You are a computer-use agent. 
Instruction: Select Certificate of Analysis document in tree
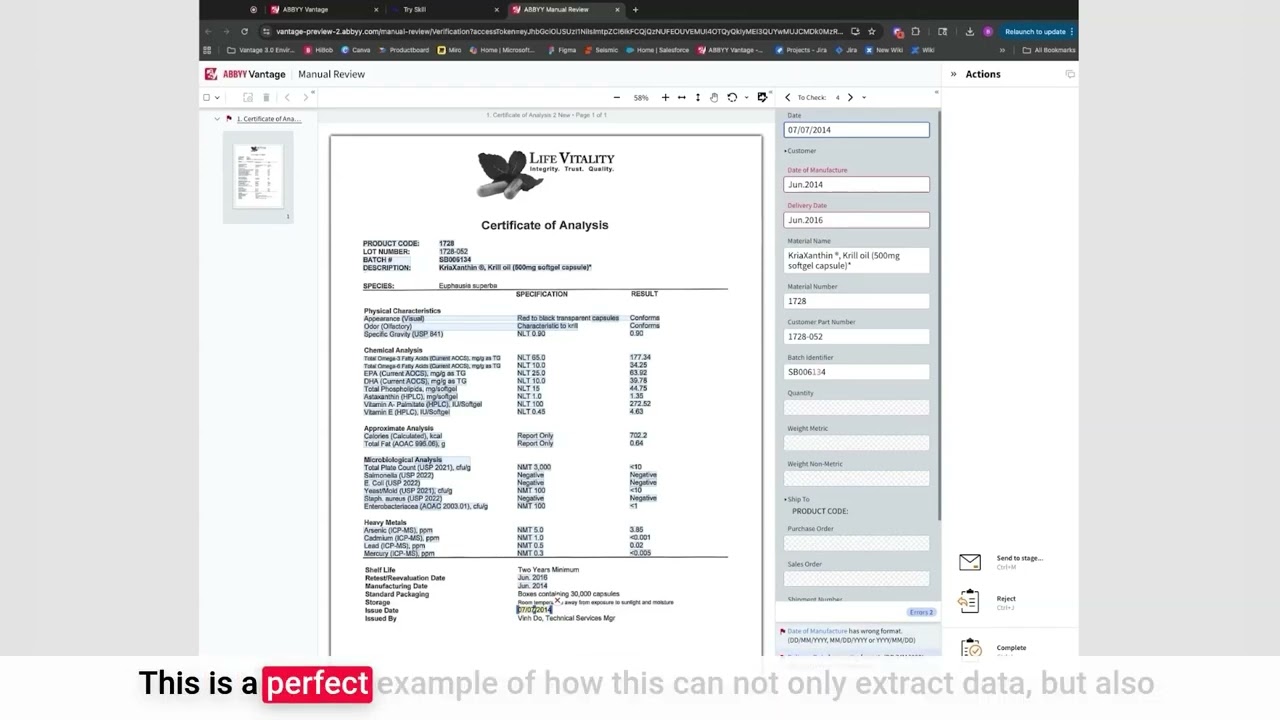point(268,119)
